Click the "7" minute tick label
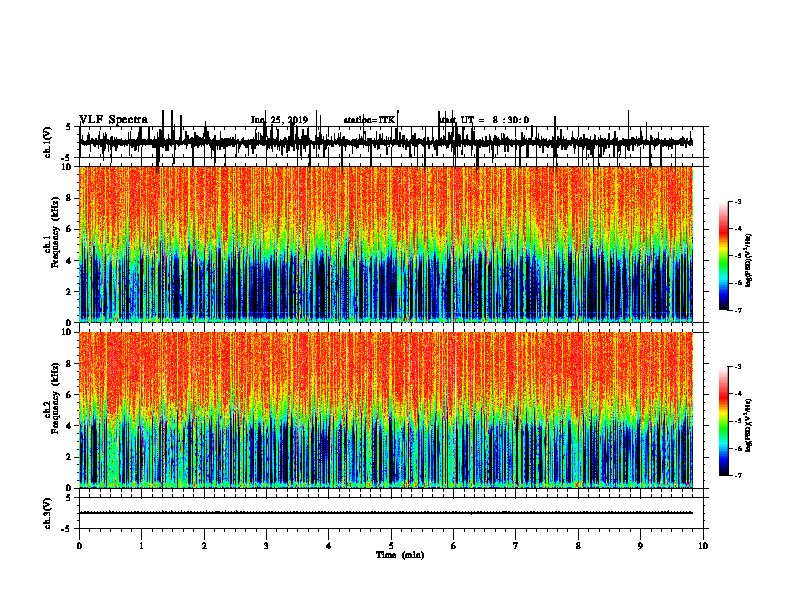The image size is (792, 612). tap(516, 546)
